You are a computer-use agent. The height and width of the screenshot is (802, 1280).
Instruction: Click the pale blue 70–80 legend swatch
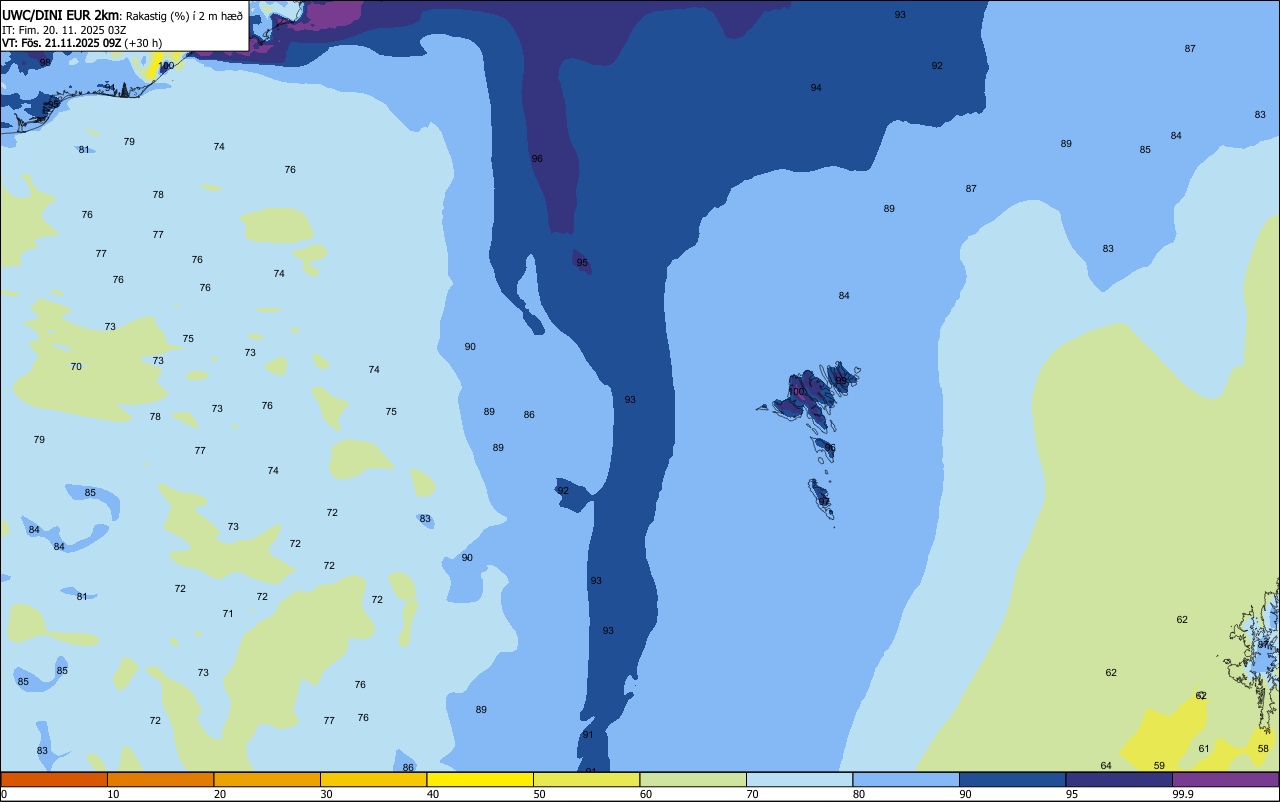(799, 779)
